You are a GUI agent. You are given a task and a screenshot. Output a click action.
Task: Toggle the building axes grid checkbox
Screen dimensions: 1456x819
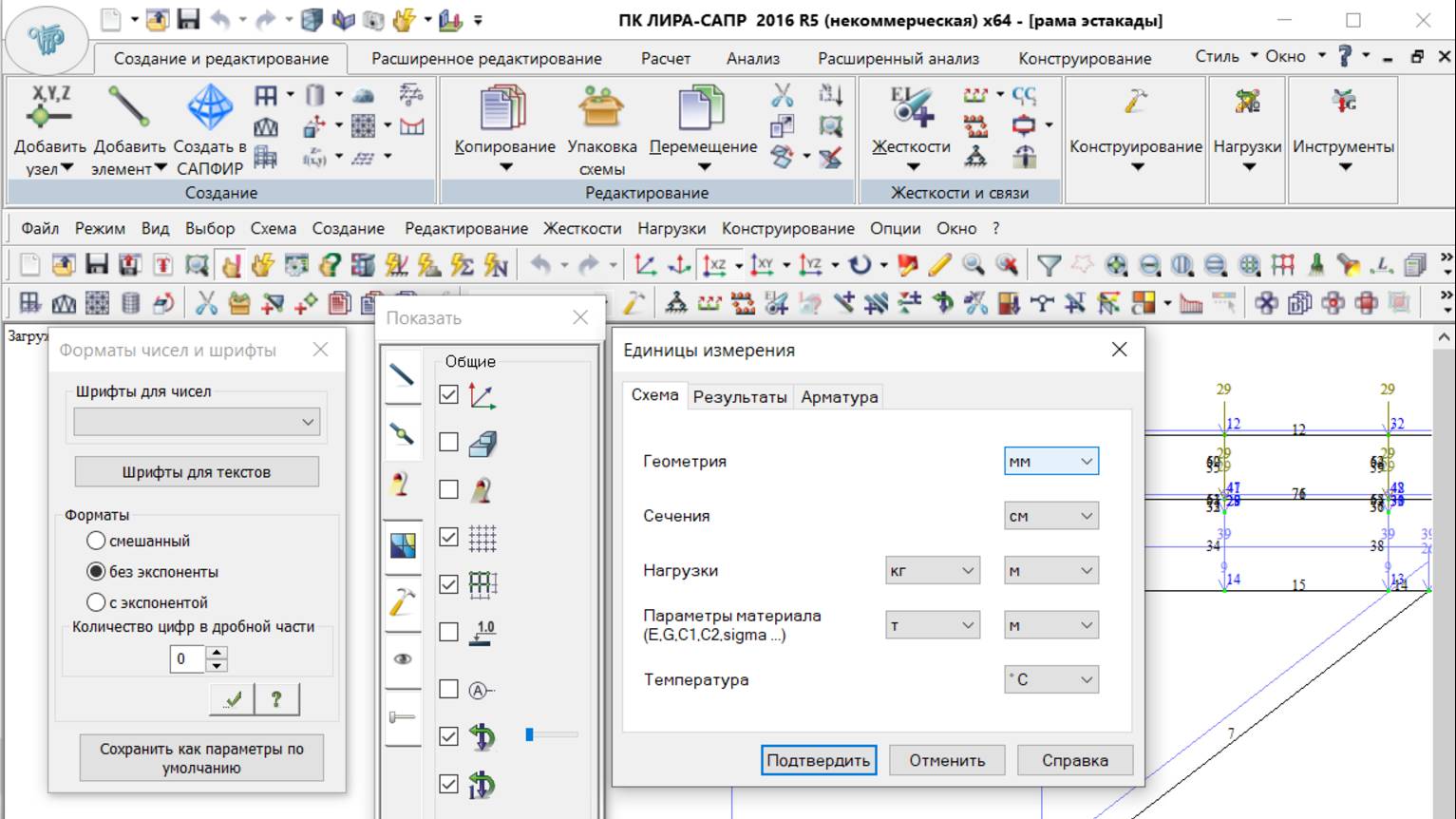(449, 584)
